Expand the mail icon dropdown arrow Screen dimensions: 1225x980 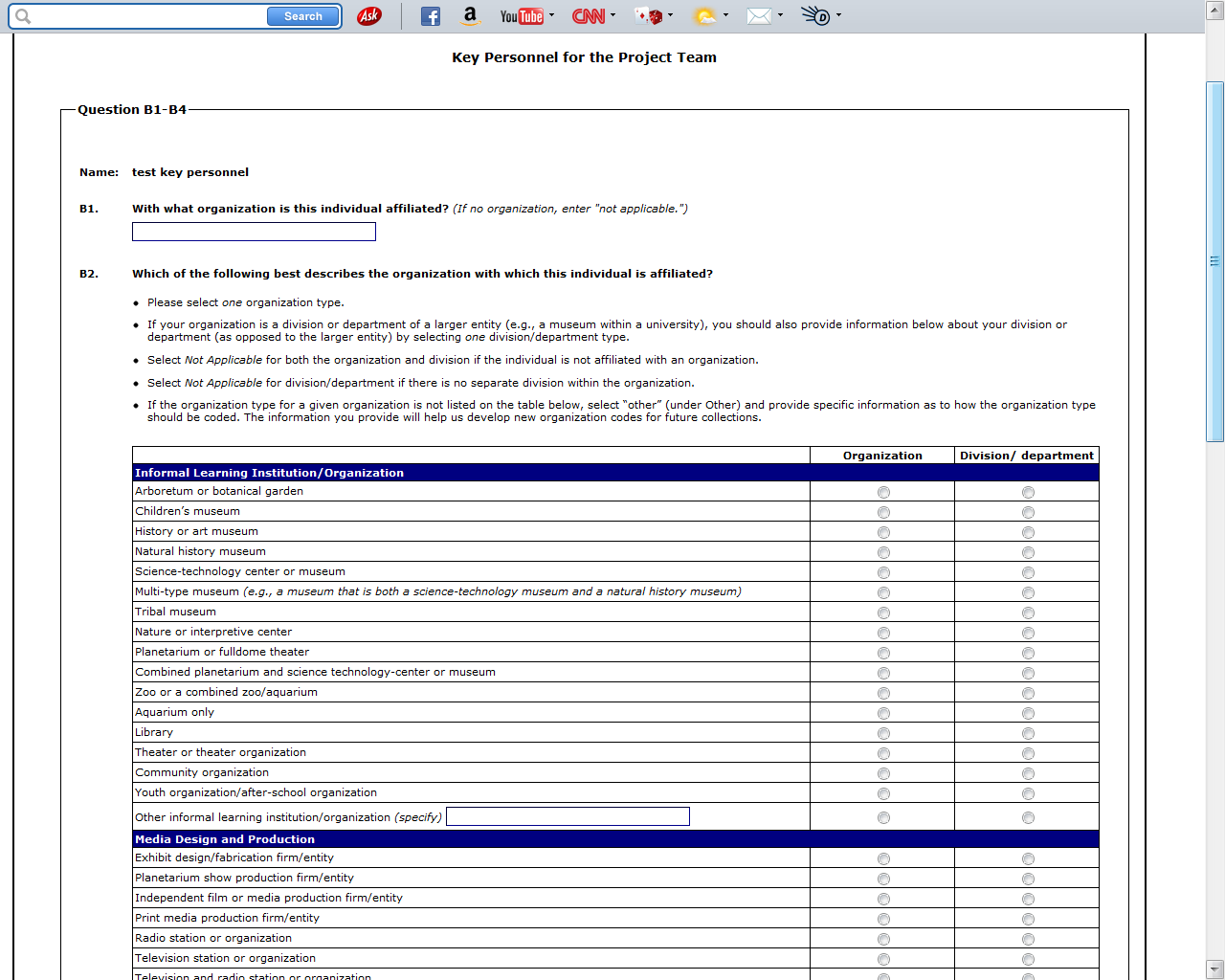click(x=780, y=15)
